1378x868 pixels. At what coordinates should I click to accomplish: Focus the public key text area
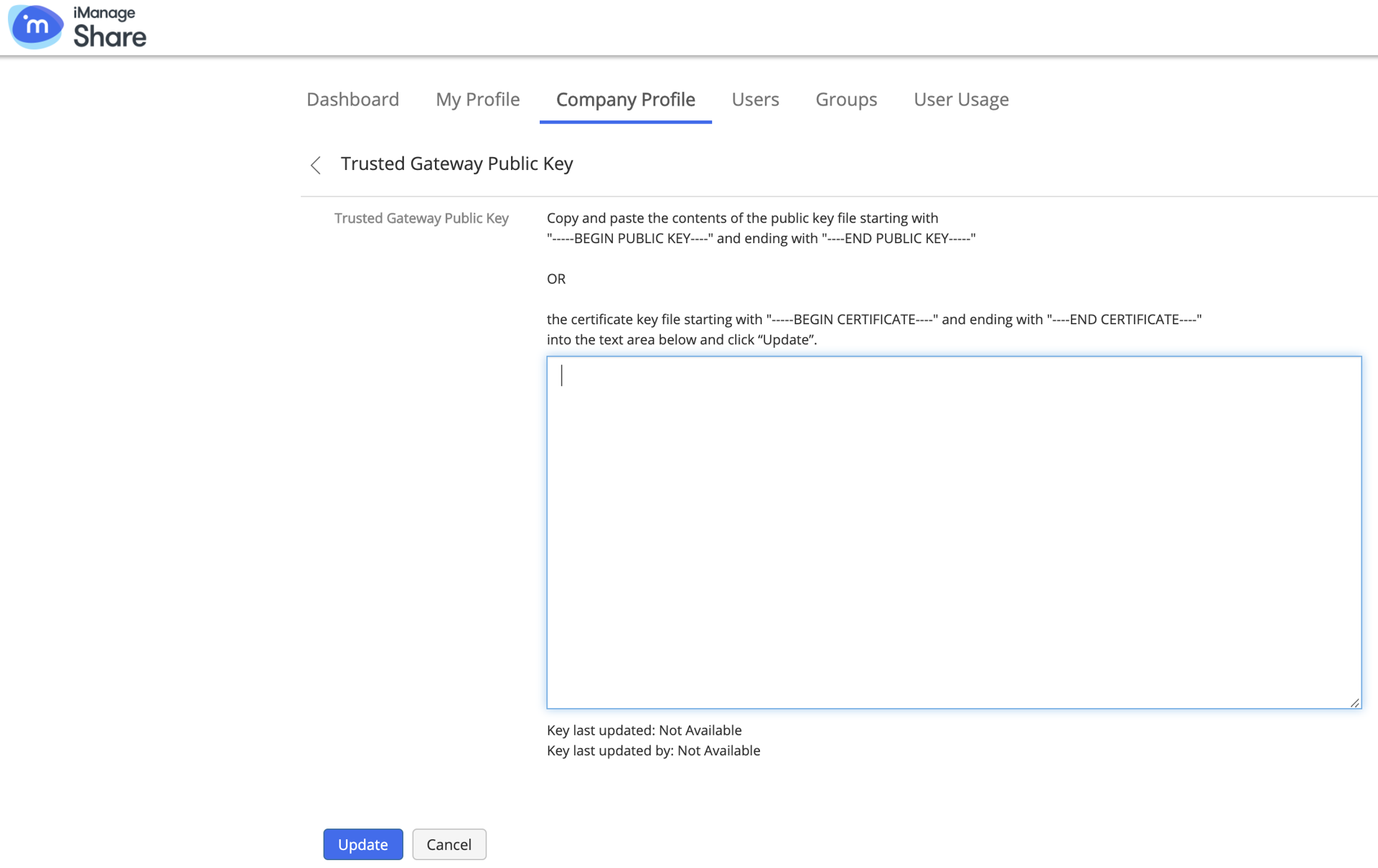953,532
